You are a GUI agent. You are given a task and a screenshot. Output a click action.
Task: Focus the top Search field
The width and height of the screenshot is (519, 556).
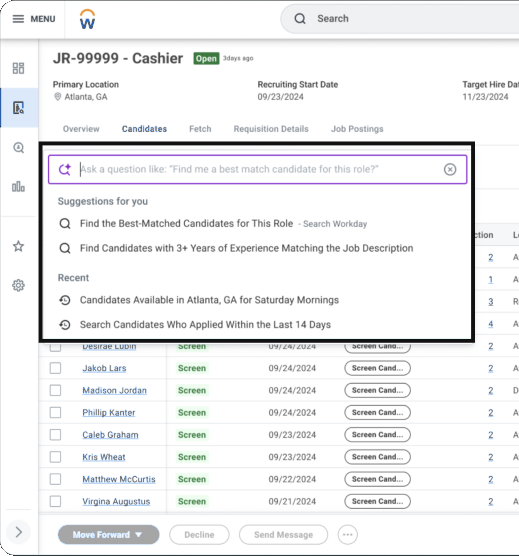coord(401,19)
